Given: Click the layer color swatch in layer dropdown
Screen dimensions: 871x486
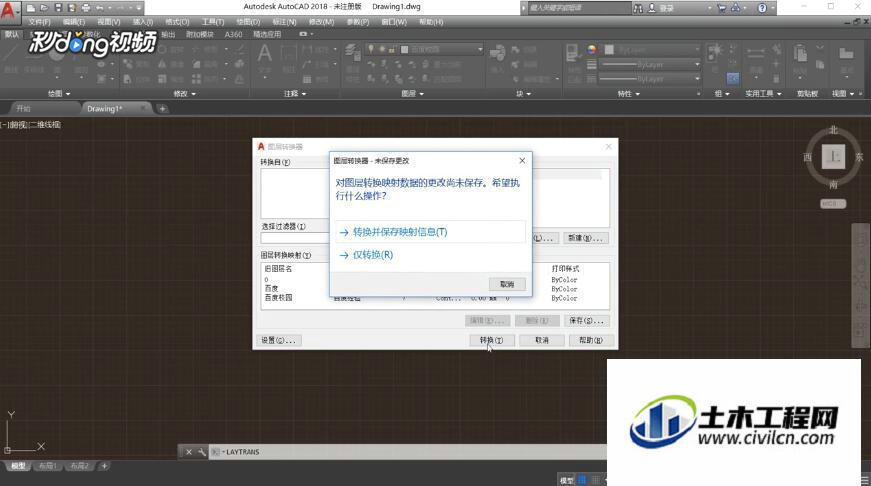Looking at the screenshot, I should (x=404, y=49).
